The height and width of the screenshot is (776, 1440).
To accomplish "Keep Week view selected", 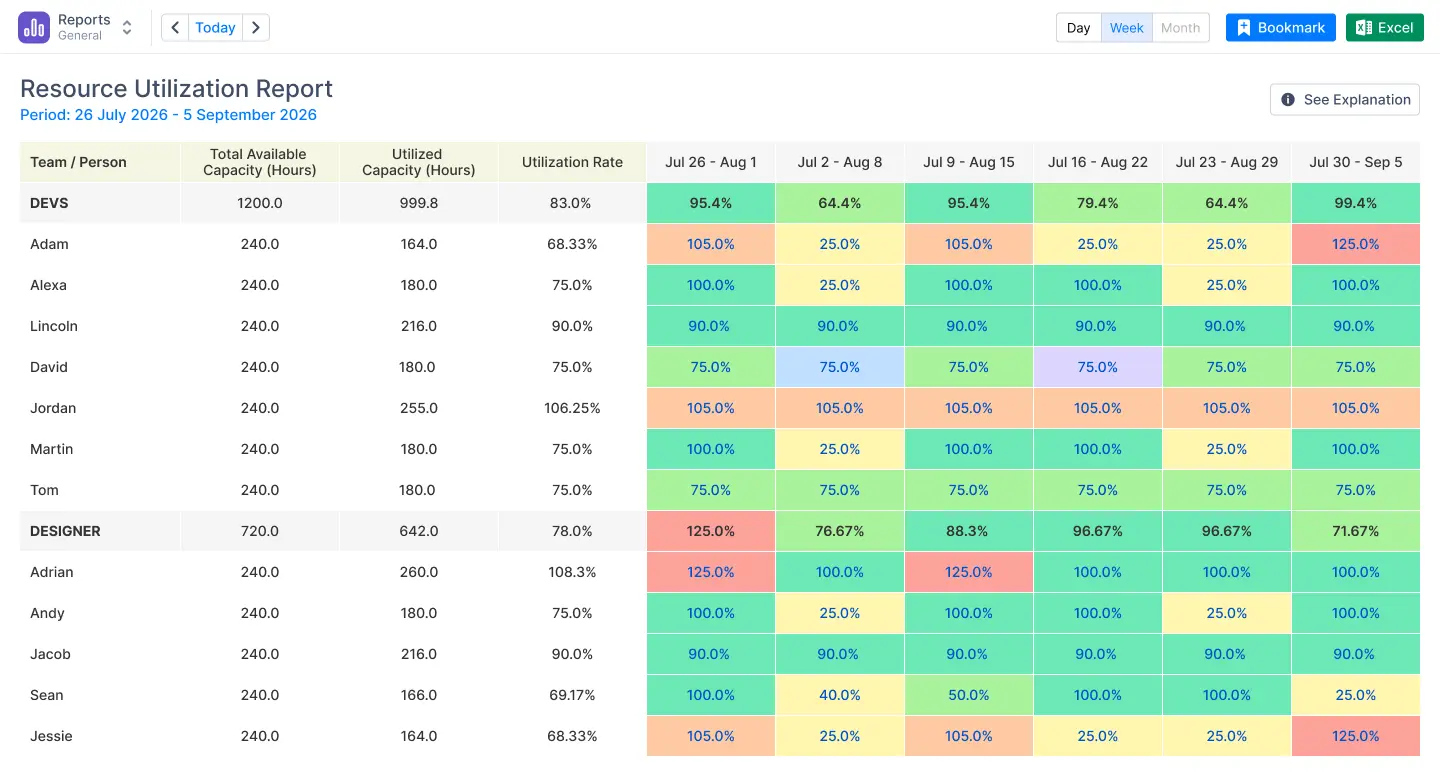I will (1126, 28).
